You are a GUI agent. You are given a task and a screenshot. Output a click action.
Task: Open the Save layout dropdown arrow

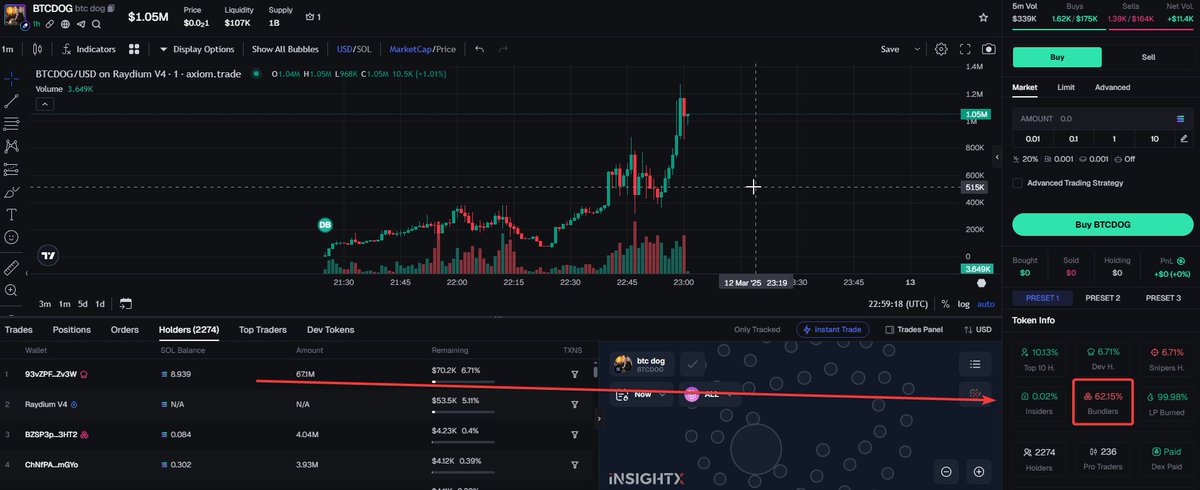915,48
